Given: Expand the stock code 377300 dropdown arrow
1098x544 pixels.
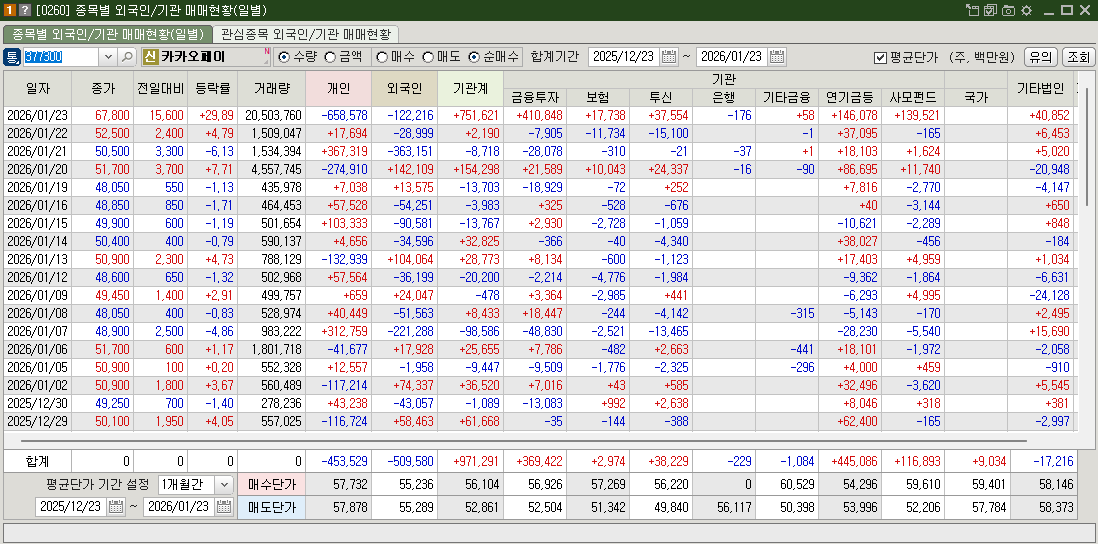Looking at the screenshot, I should 109,57.
